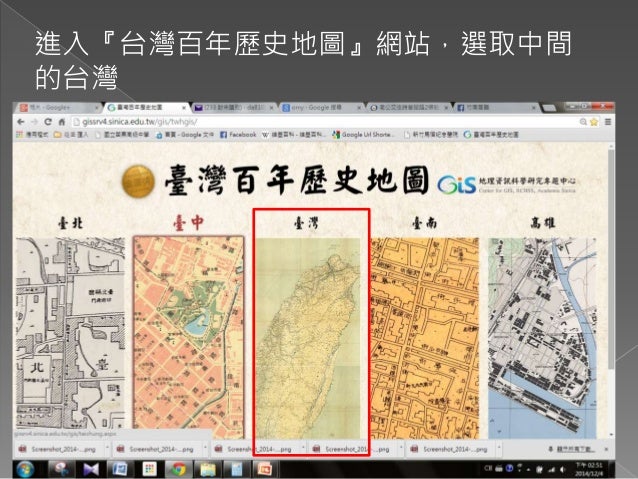Click the red 臺中 heading
Screen dimensions: 638x479
tap(188, 223)
